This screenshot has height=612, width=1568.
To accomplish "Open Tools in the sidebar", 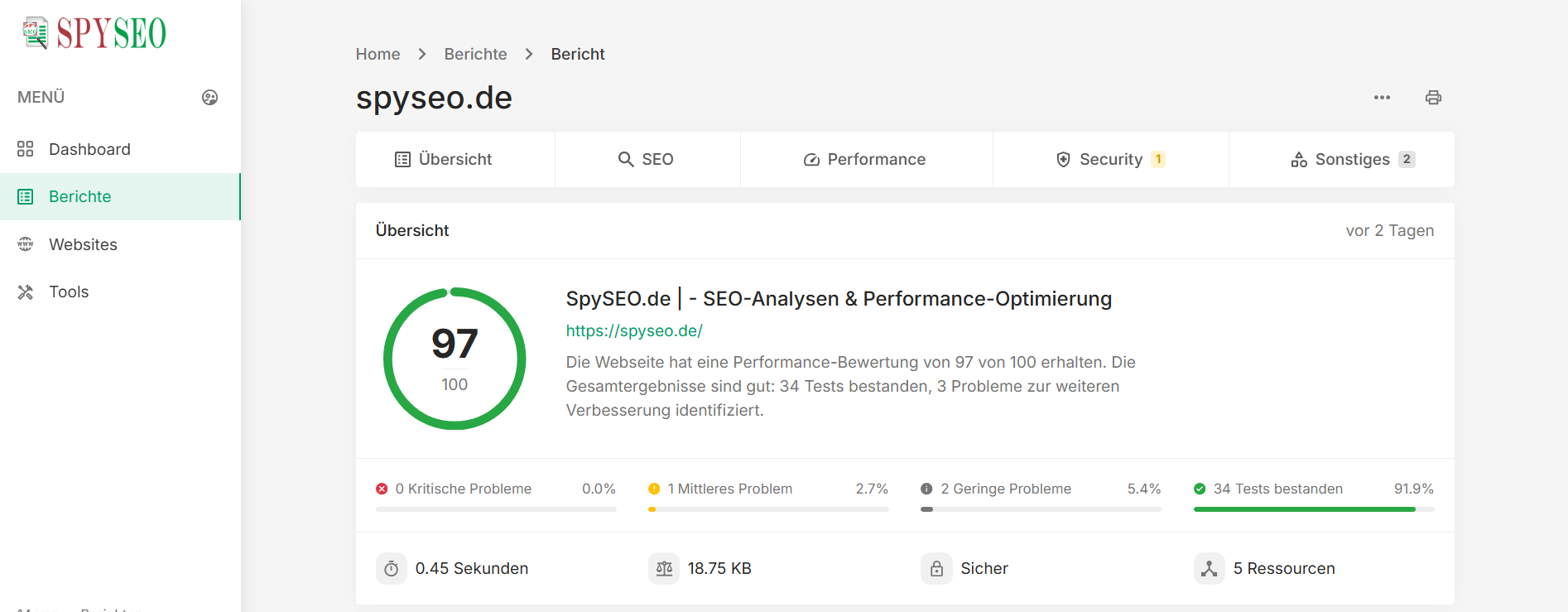I will (x=120, y=292).
